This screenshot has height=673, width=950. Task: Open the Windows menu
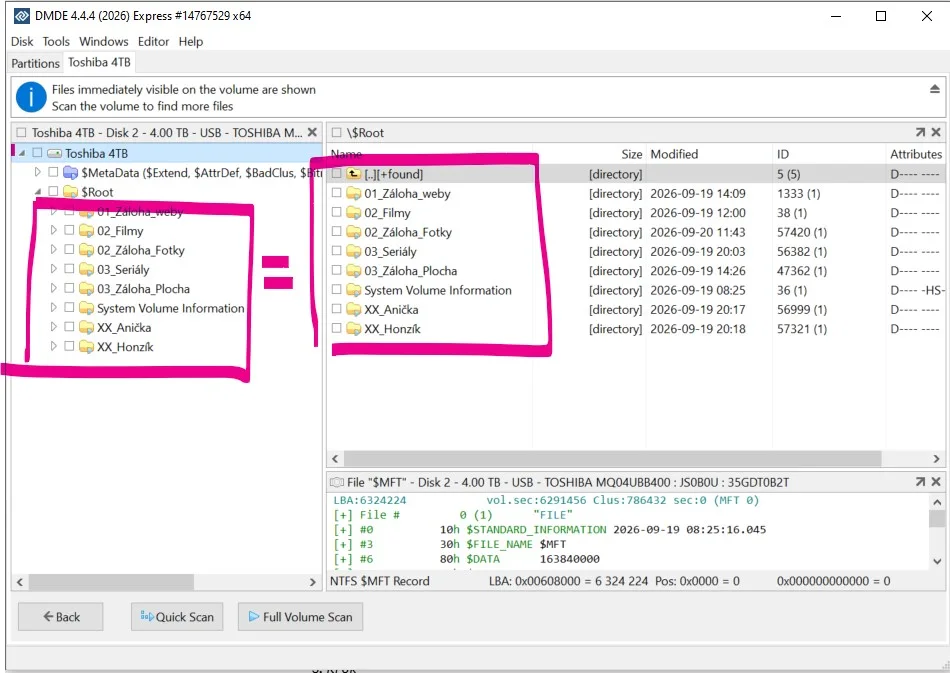click(104, 41)
